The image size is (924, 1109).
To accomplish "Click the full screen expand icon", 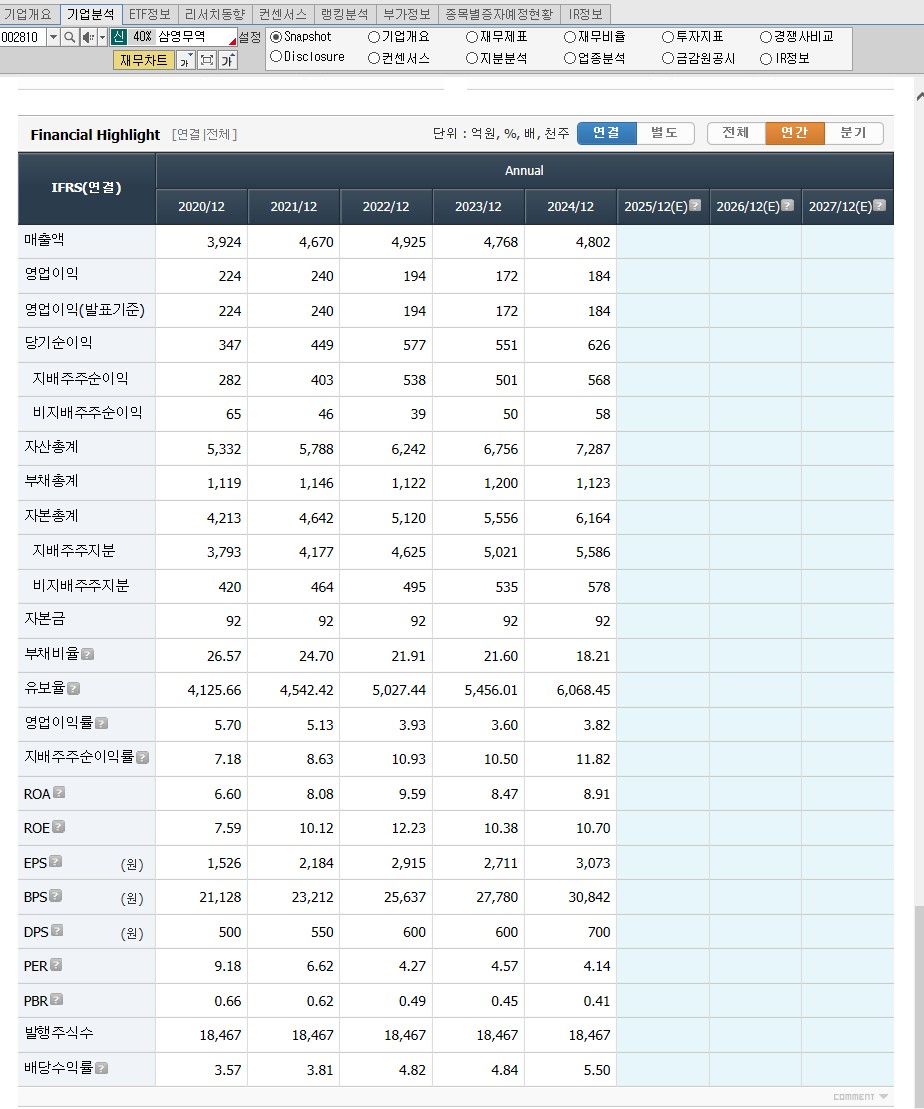I will [x=207, y=60].
